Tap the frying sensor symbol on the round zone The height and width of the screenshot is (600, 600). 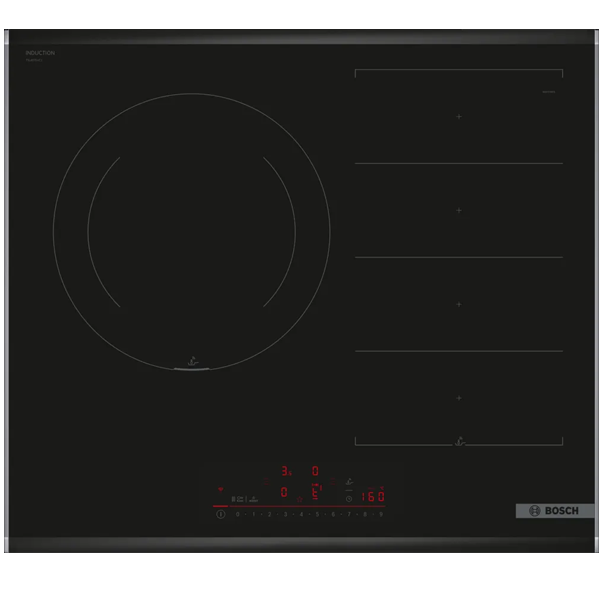(x=193, y=361)
